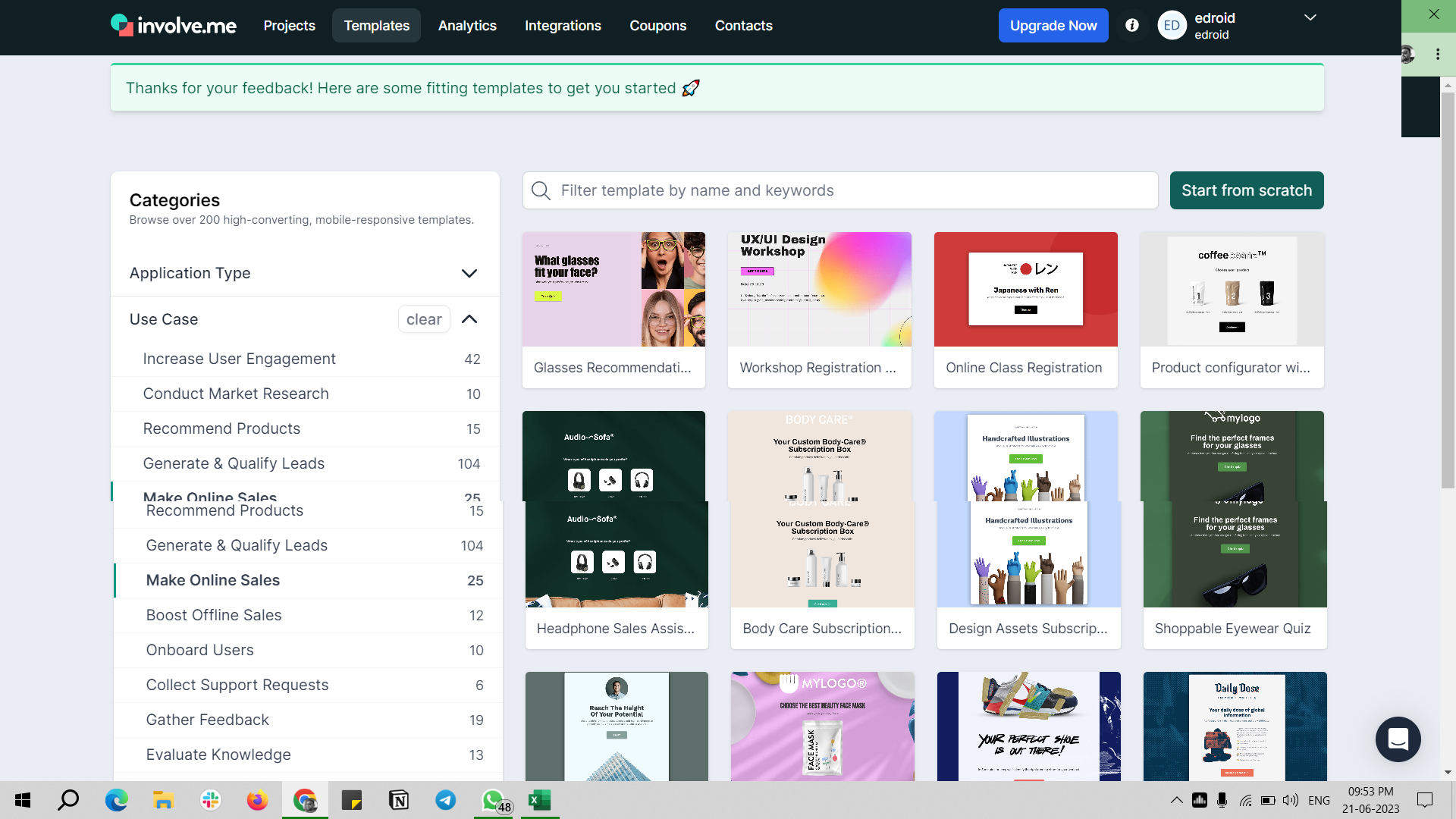The width and height of the screenshot is (1456, 819).
Task: Navigate to the Contacts menu item
Action: 743,25
